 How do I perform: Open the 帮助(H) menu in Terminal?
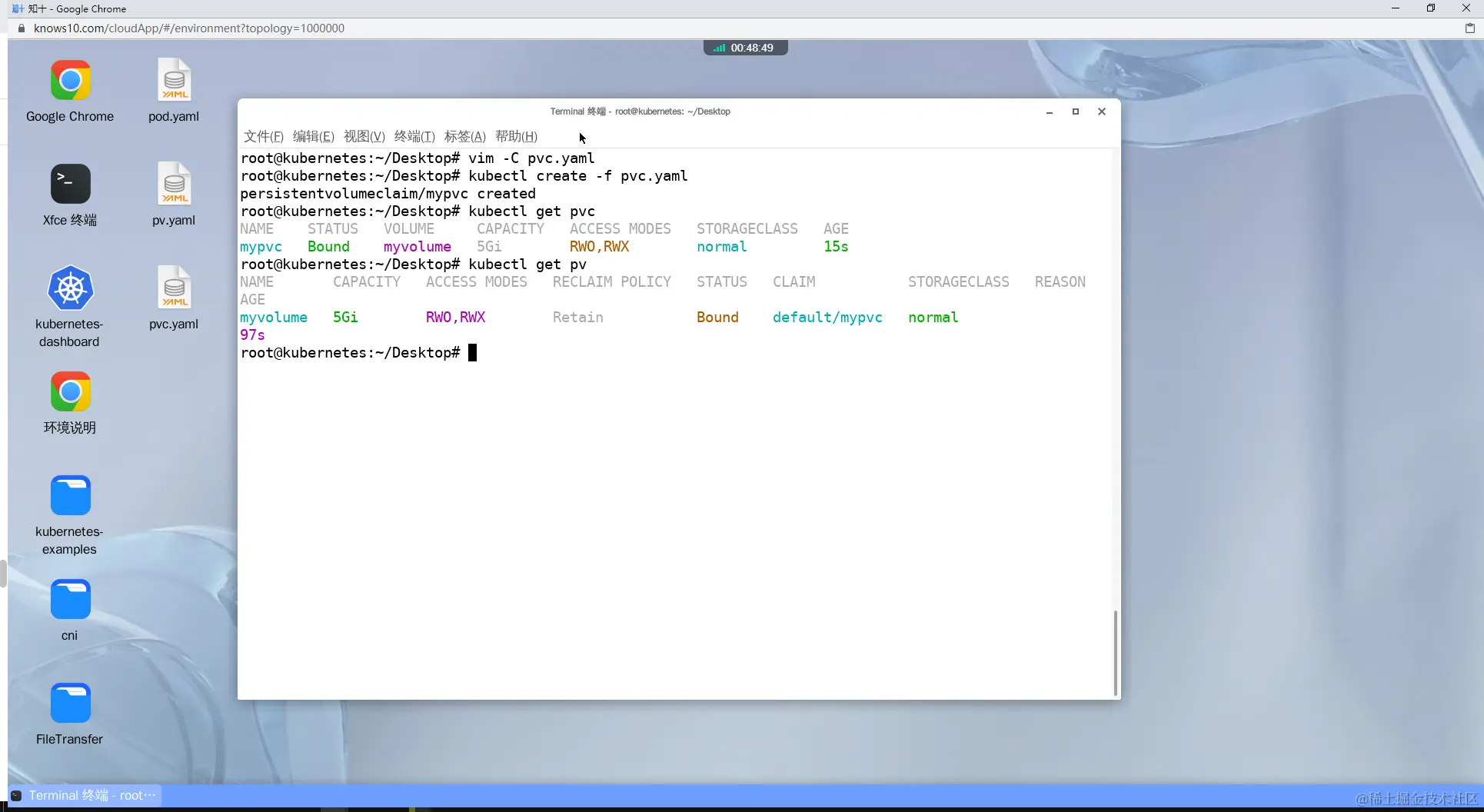click(516, 136)
